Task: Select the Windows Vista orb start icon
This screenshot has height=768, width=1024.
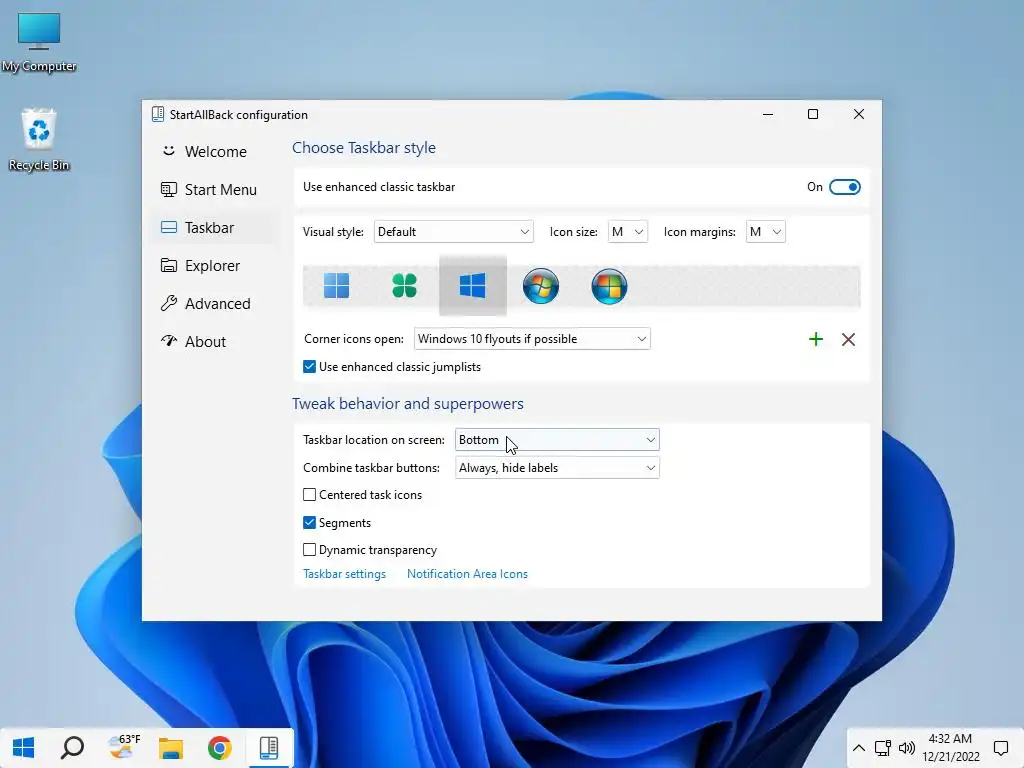Action: click(609, 286)
